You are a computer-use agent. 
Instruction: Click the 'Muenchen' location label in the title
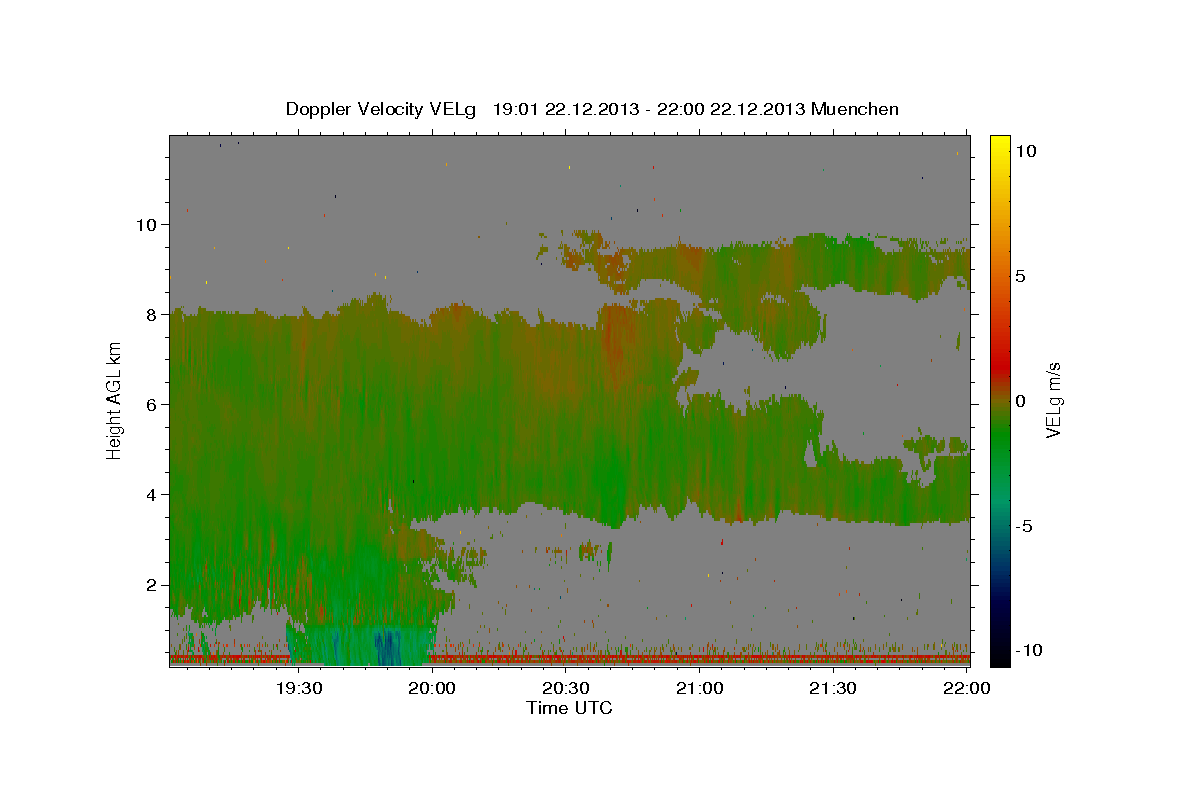(x=856, y=109)
